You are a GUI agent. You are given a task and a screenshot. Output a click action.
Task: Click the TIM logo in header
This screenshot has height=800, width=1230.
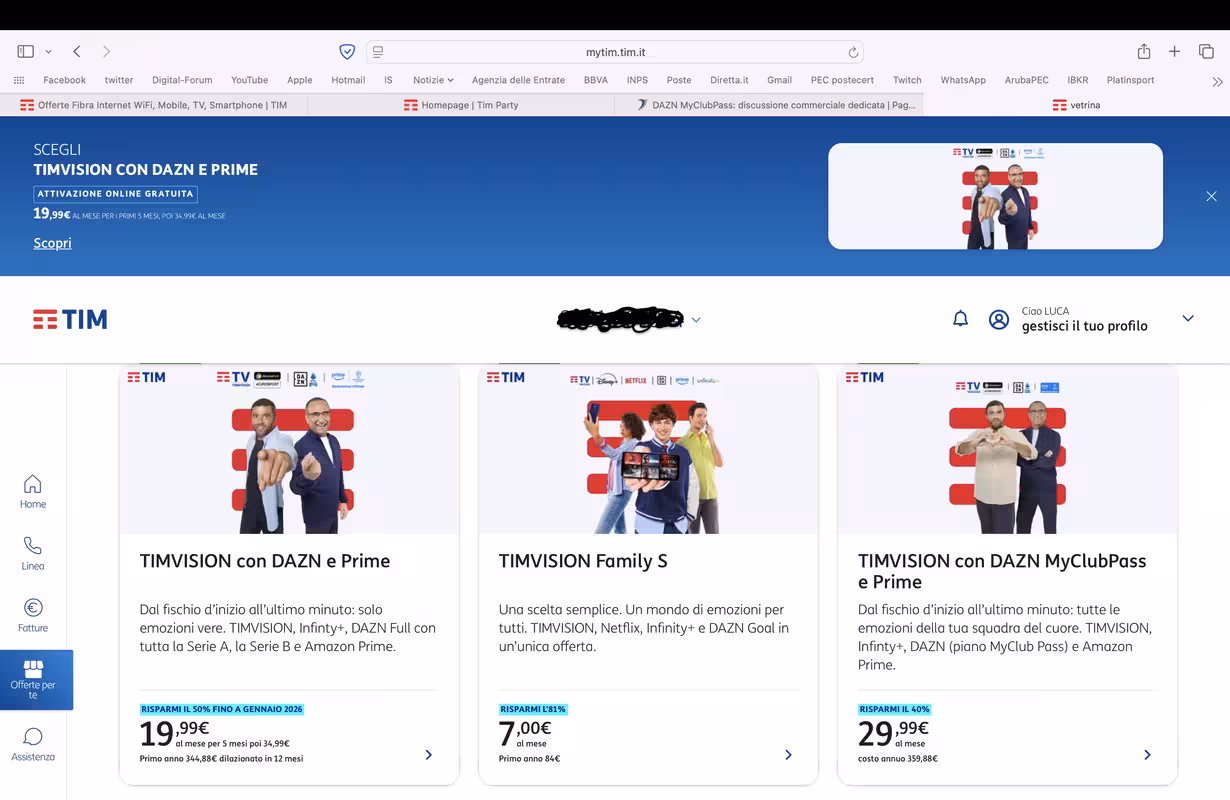tap(70, 319)
